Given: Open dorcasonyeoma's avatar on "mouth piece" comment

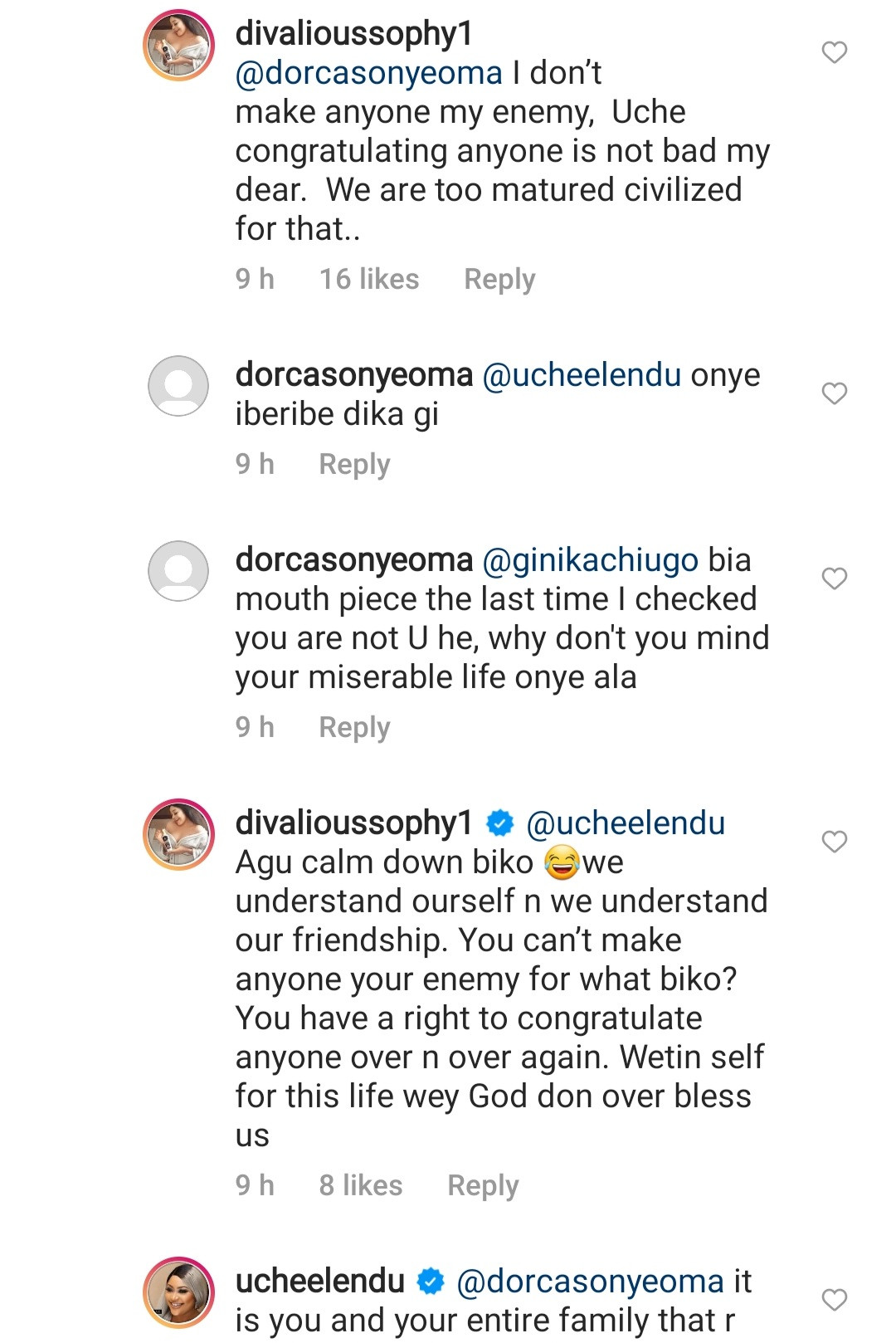Looking at the screenshot, I should (x=178, y=571).
